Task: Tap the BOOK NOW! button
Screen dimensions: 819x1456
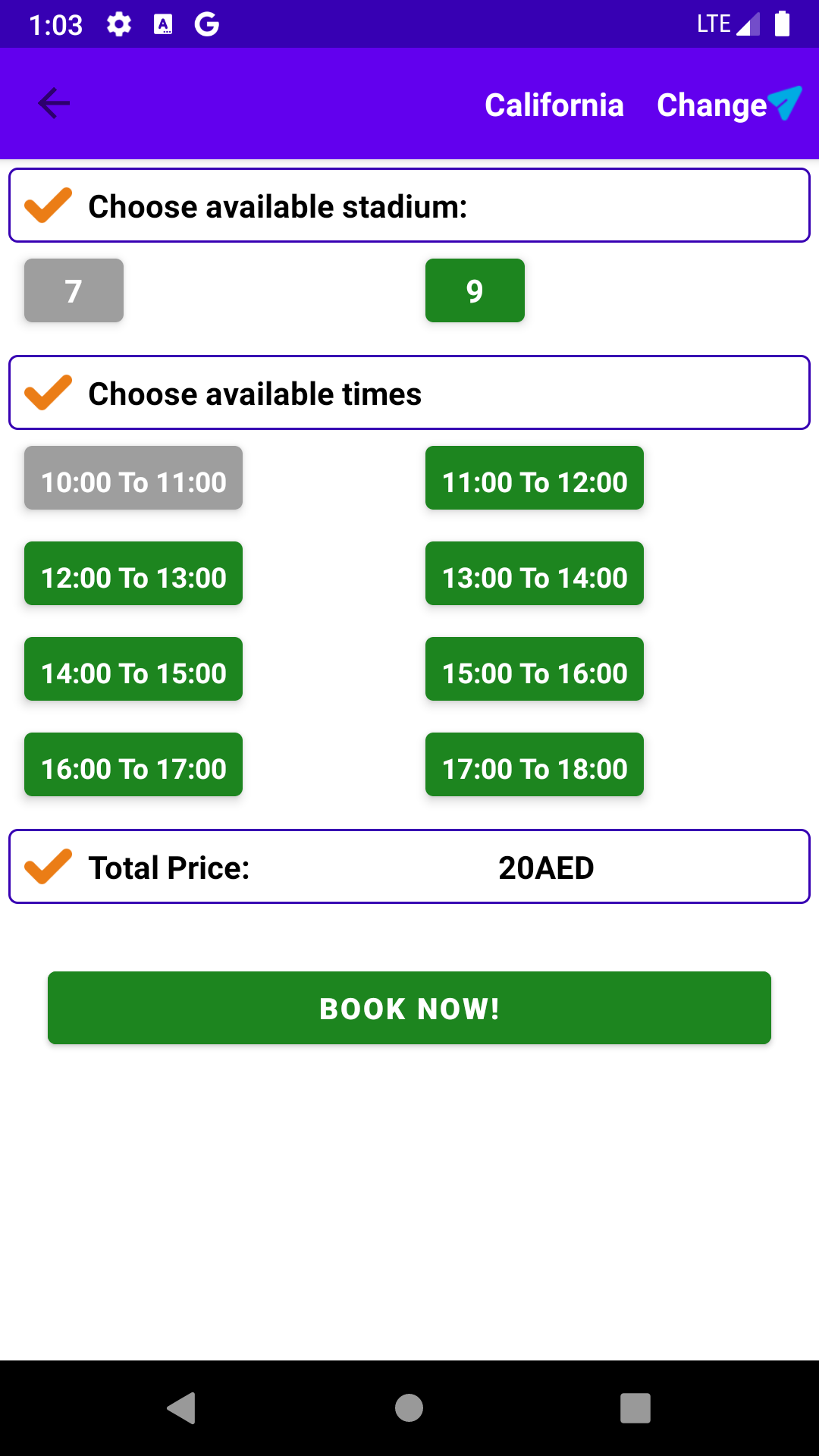Action: click(x=409, y=1008)
